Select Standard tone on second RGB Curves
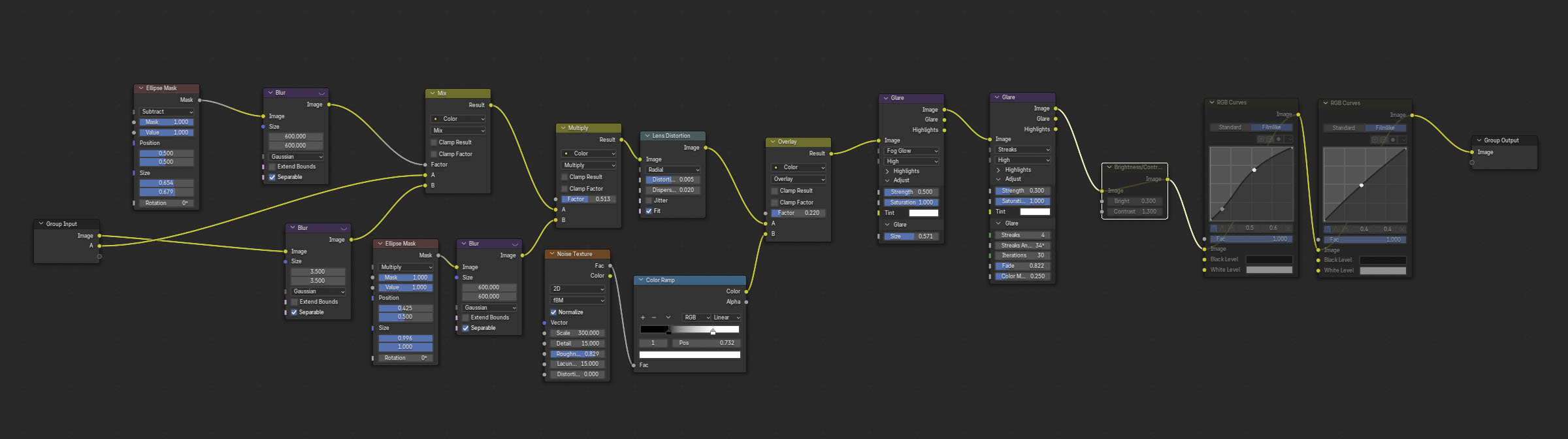The image size is (1568, 439). (x=1344, y=128)
